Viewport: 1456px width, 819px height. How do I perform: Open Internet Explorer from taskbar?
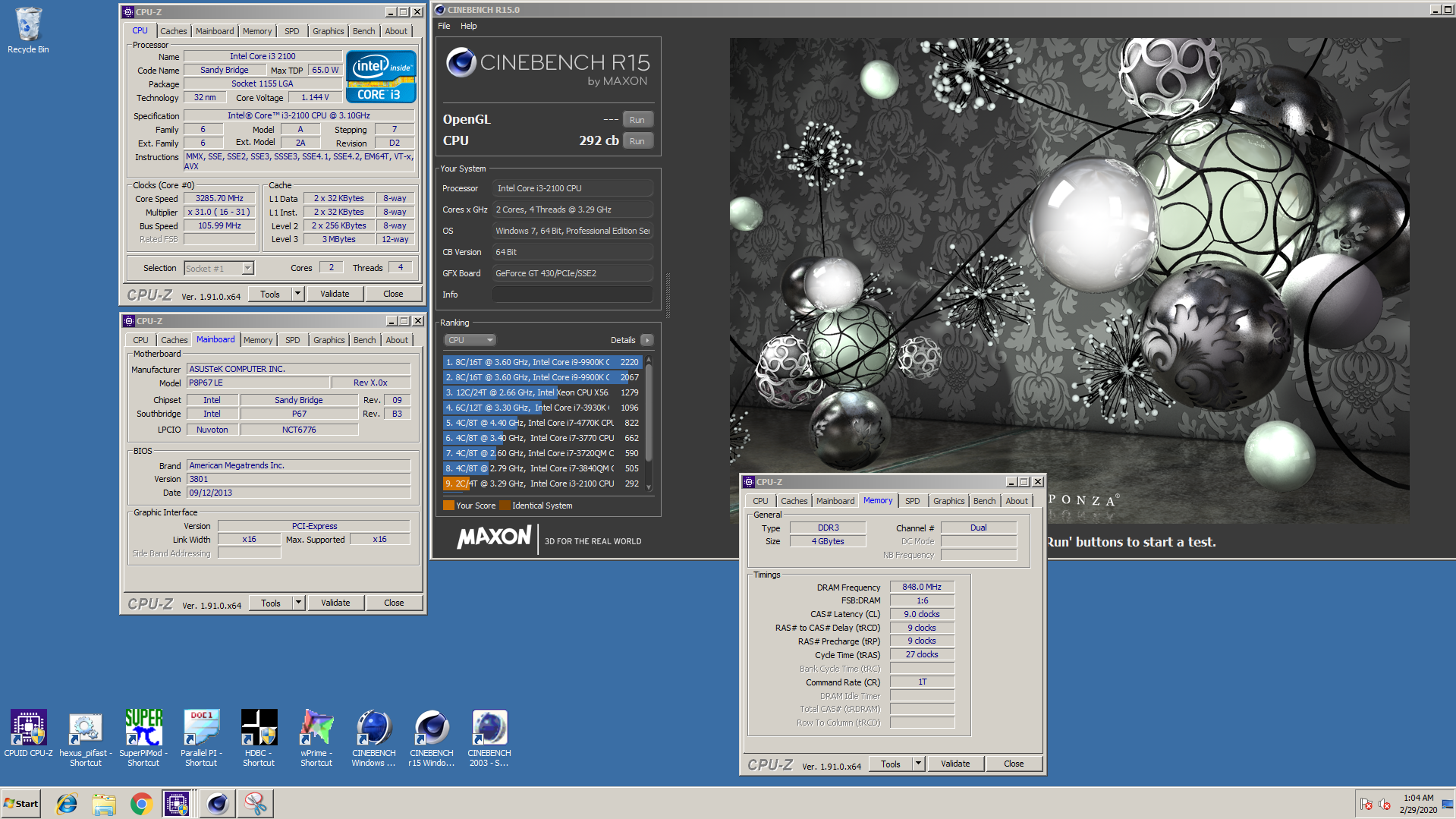(67, 804)
